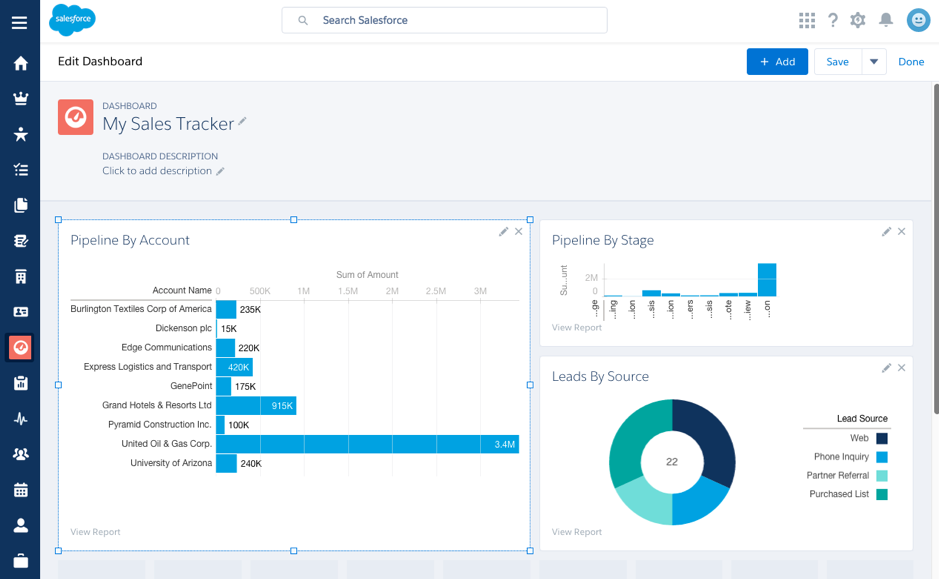Expand the Save dropdown arrow
The height and width of the screenshot is (579, 939).
(x=873, y=62)
